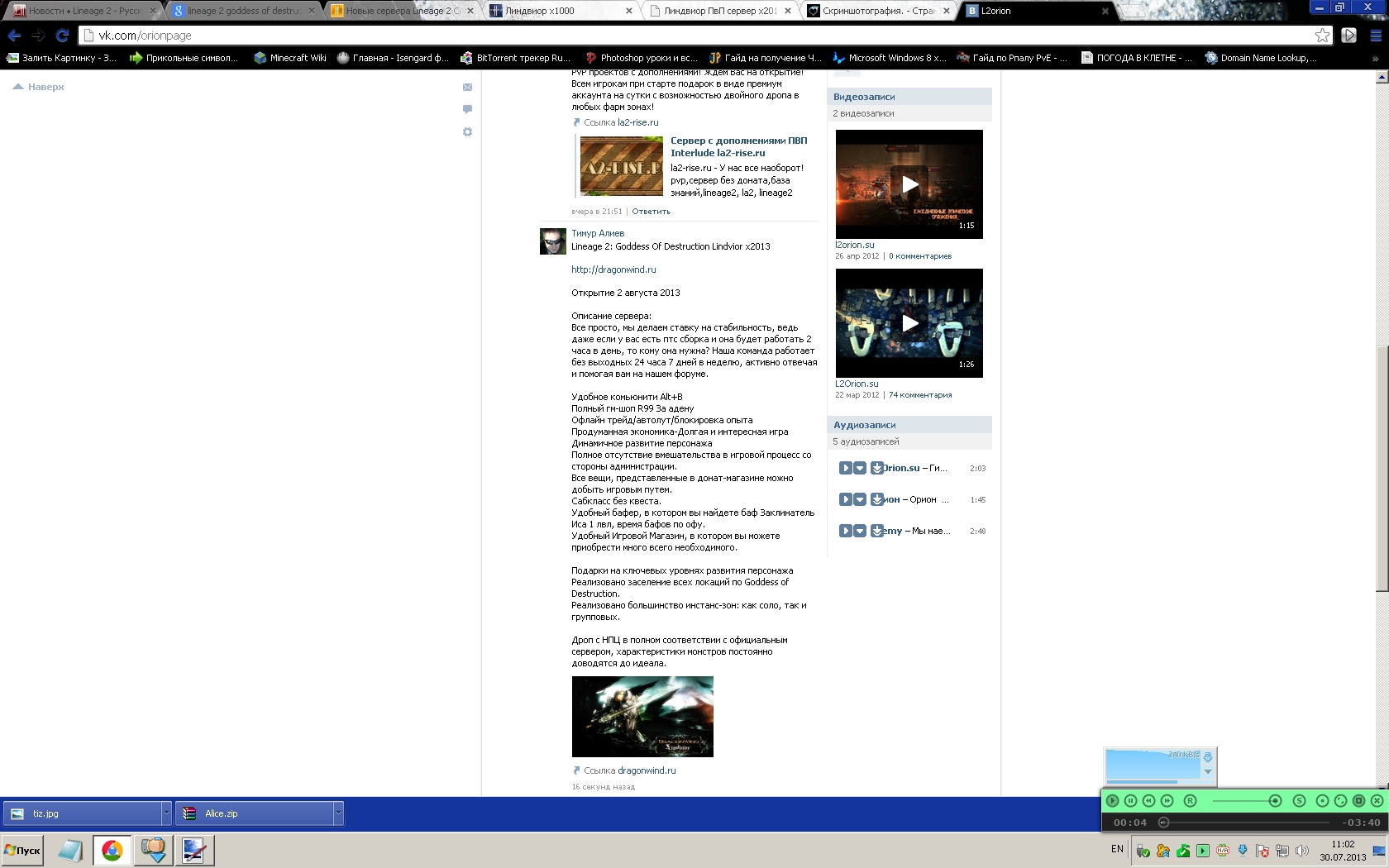Click the download arrow in speed widget
This screenshot has width=1389, height=868.
(1208, 757)
